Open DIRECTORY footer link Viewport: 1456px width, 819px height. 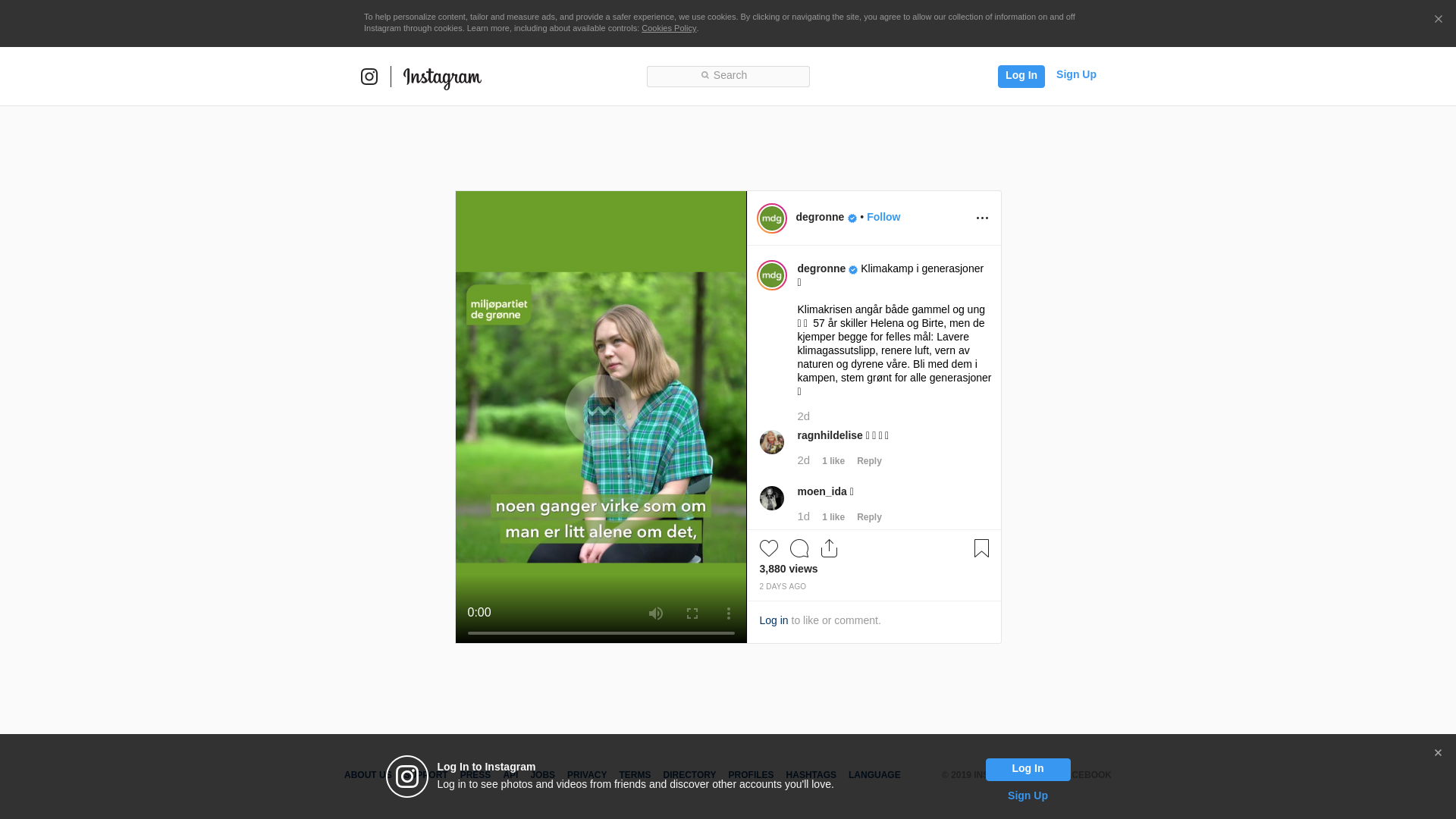pos(689,775)
